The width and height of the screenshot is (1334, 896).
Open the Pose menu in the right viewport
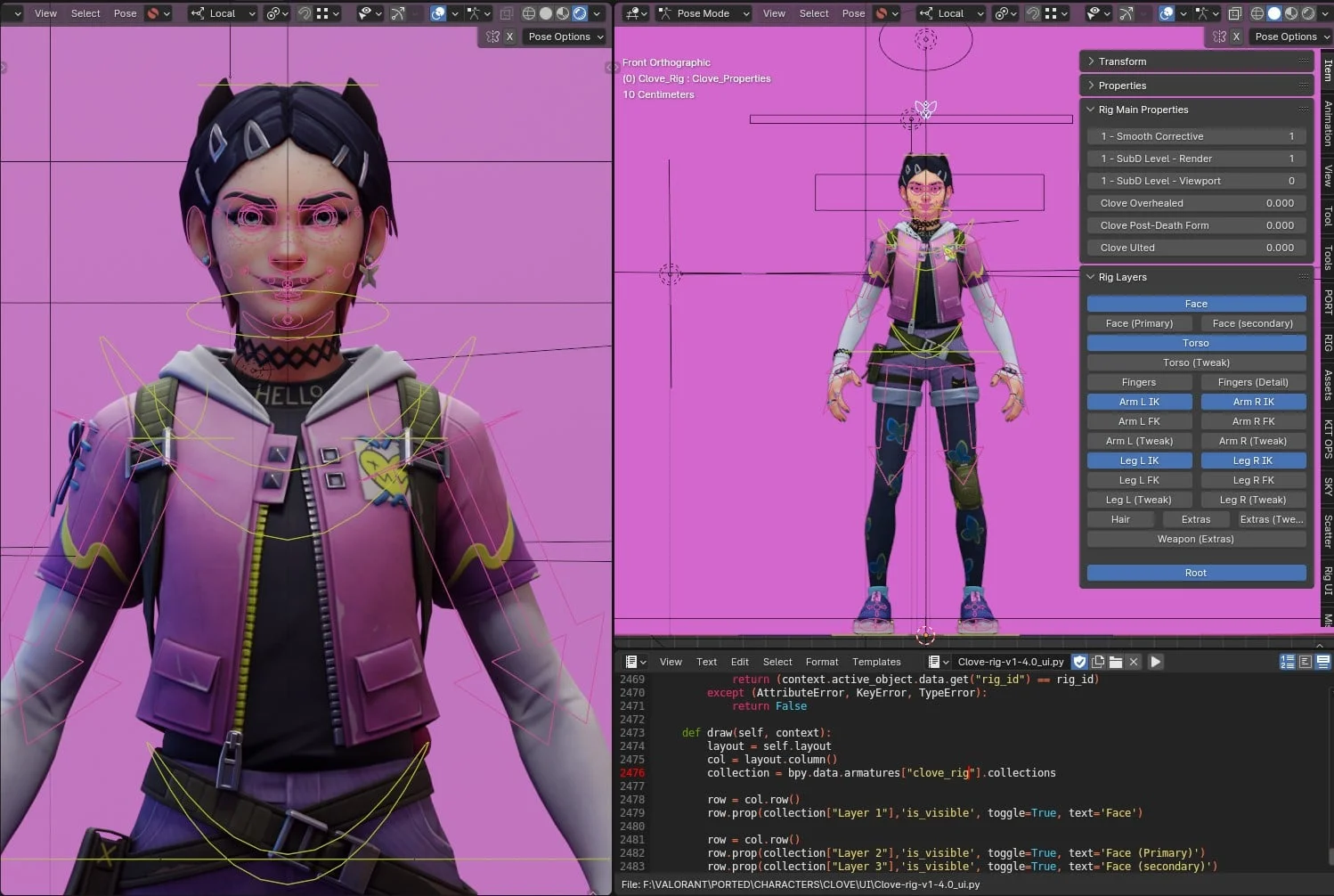pos(853,13)
